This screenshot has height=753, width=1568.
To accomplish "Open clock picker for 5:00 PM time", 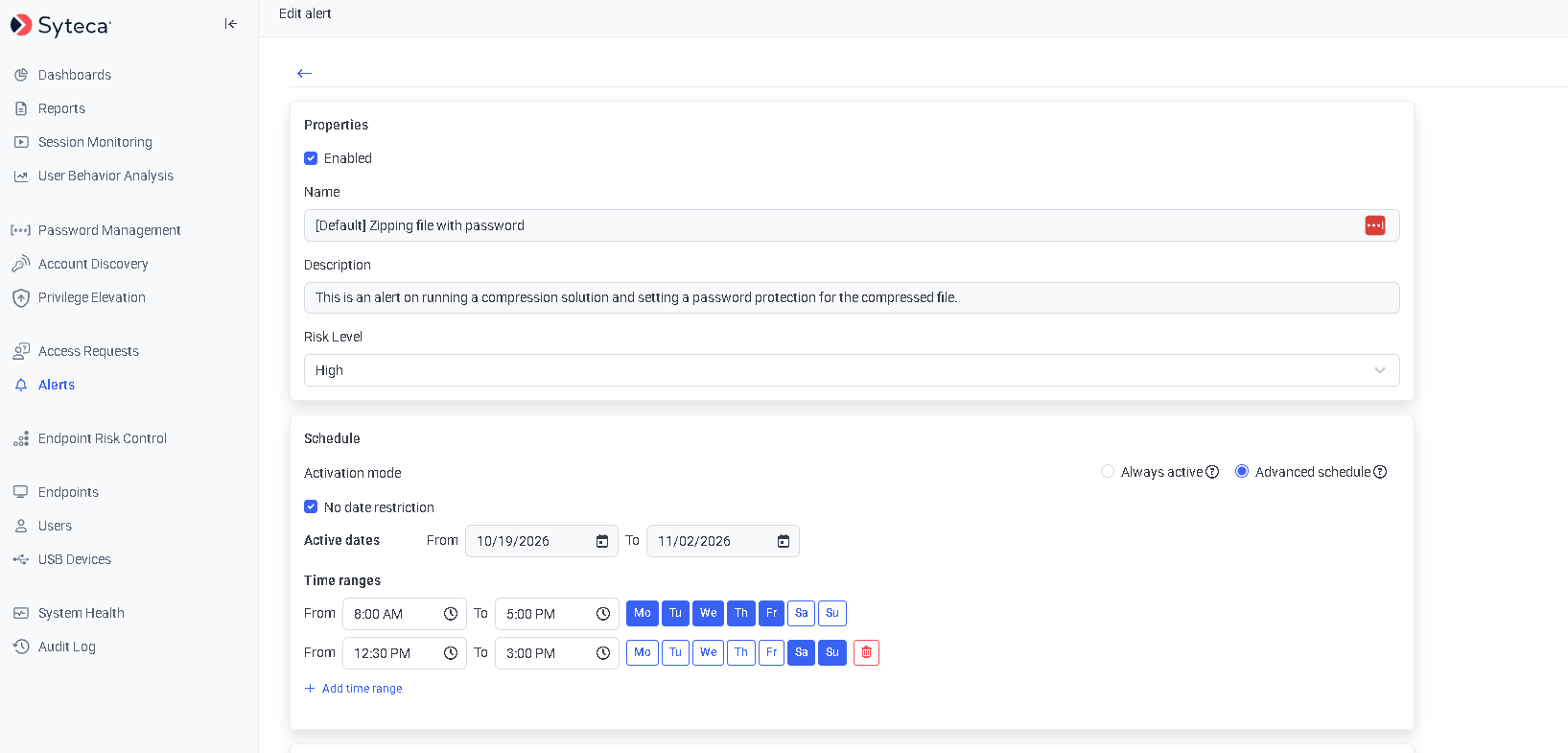I will pyautogui.click(x=603, y=614).
